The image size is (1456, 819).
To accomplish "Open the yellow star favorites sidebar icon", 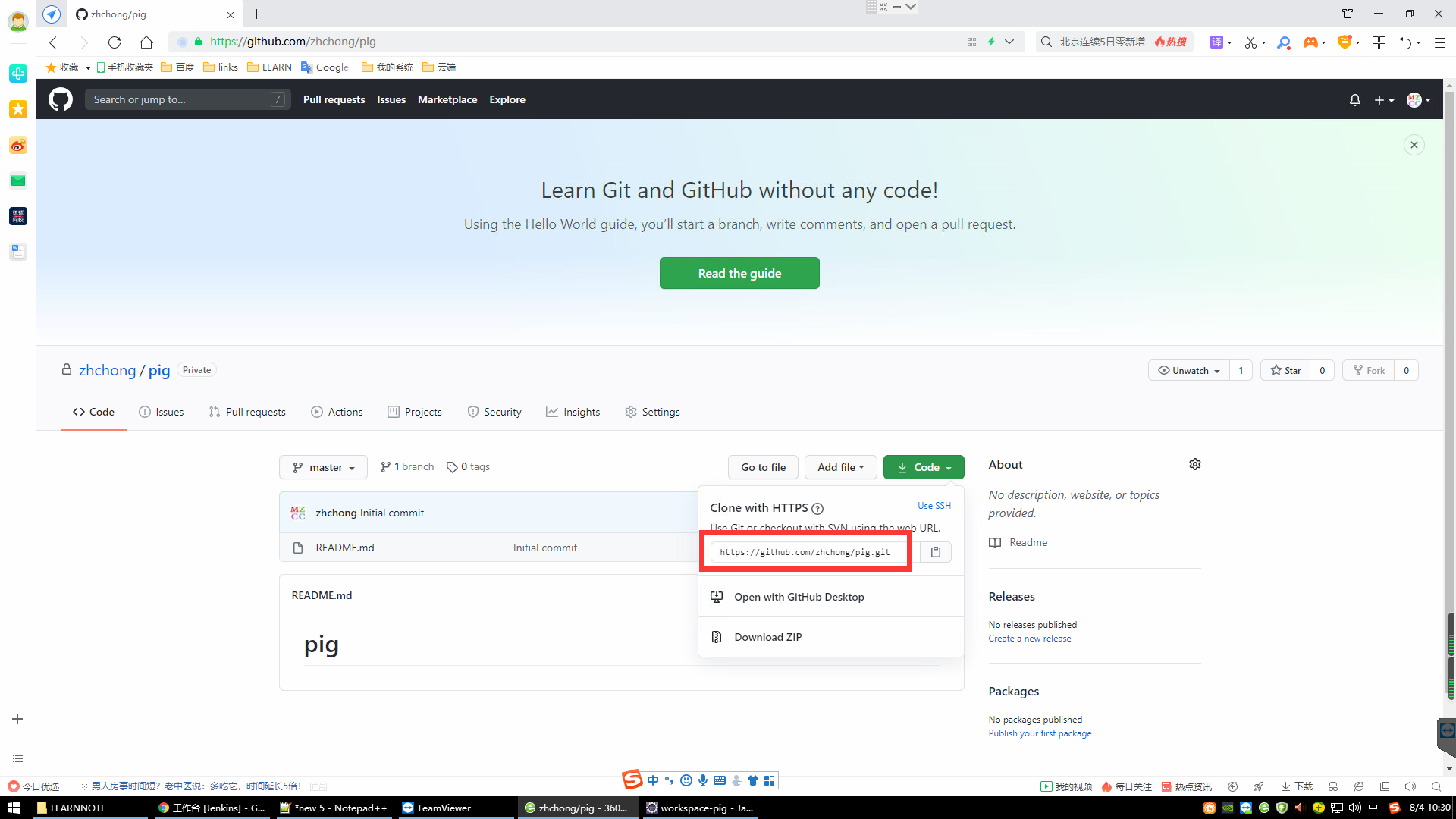I will coord(18,109).
